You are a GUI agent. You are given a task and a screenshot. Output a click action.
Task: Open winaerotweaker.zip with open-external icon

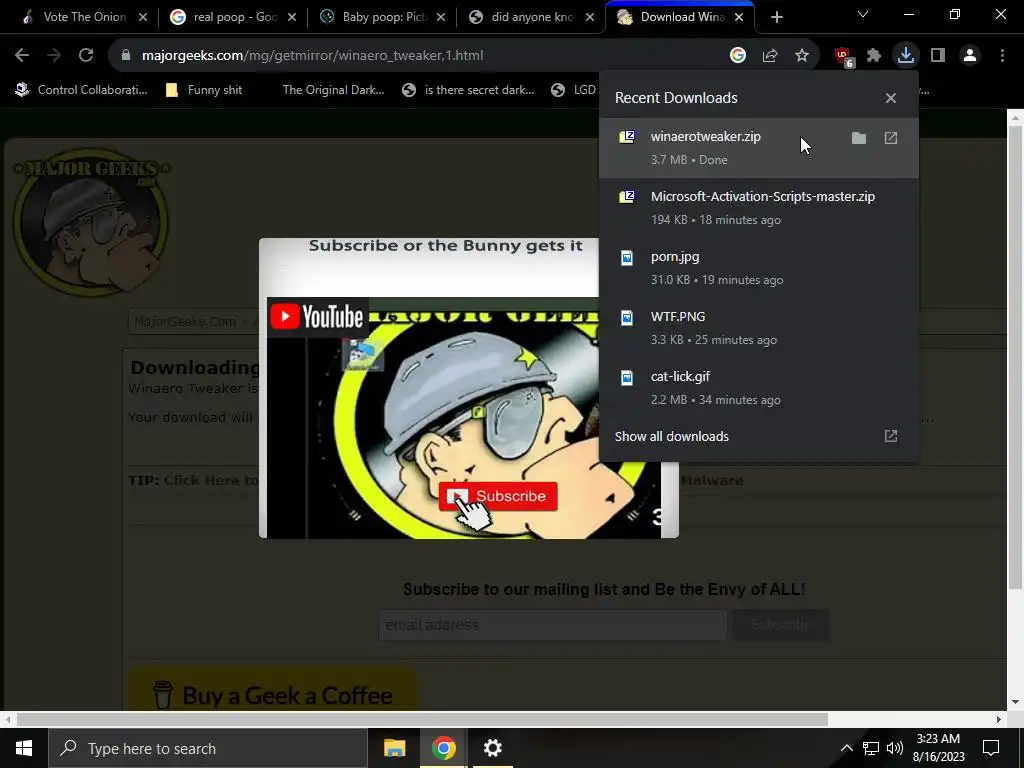(891, 138)
